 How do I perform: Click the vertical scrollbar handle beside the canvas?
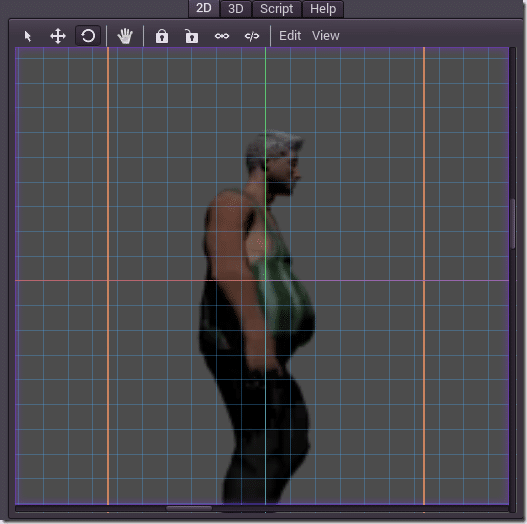(512, 224)
